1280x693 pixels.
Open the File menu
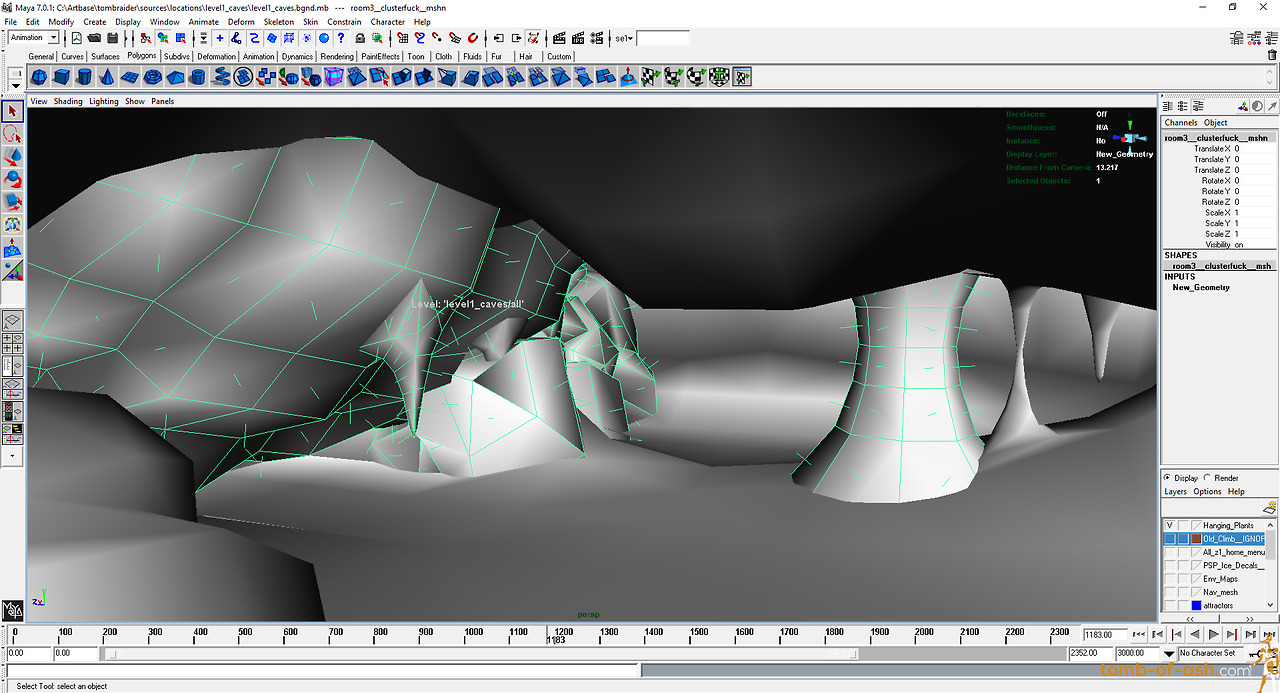[x=11, y=21]
